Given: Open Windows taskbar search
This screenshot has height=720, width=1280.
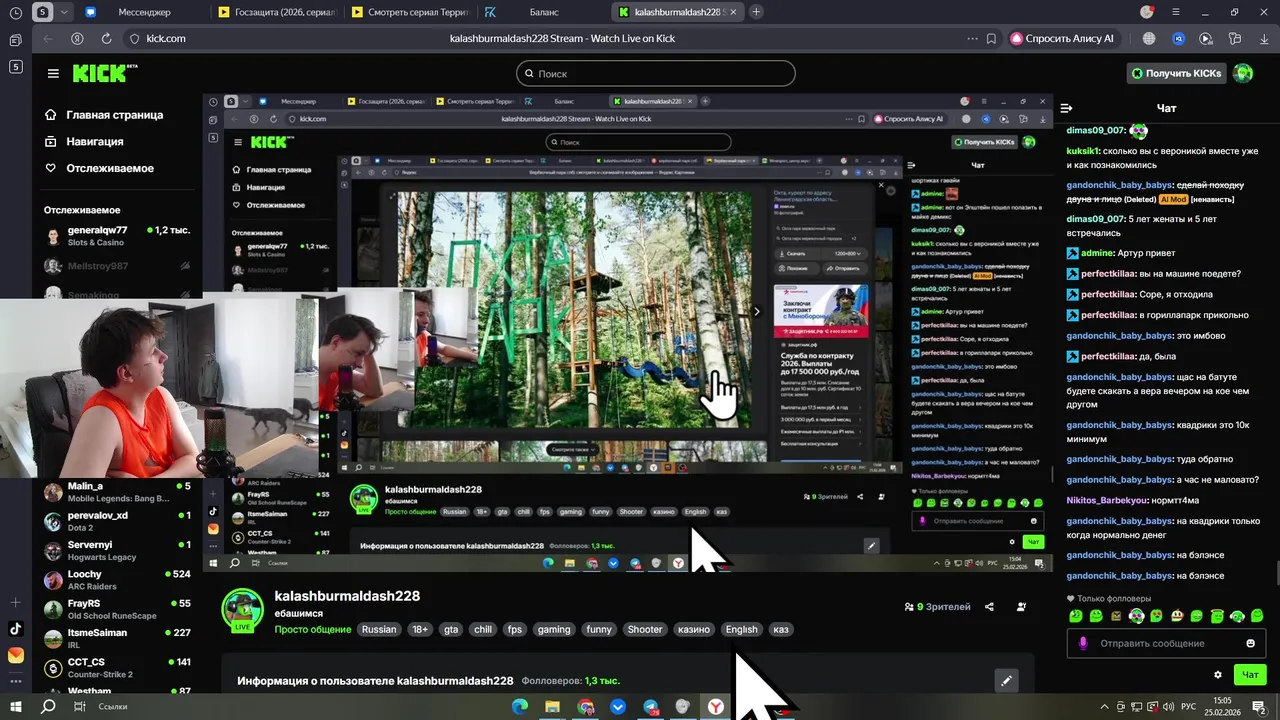Looking at the screenshot, I should coord(48,707).
